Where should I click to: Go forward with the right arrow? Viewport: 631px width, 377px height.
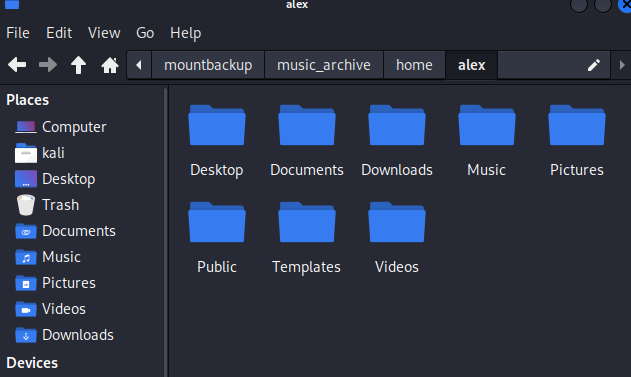tap(47, 65)
